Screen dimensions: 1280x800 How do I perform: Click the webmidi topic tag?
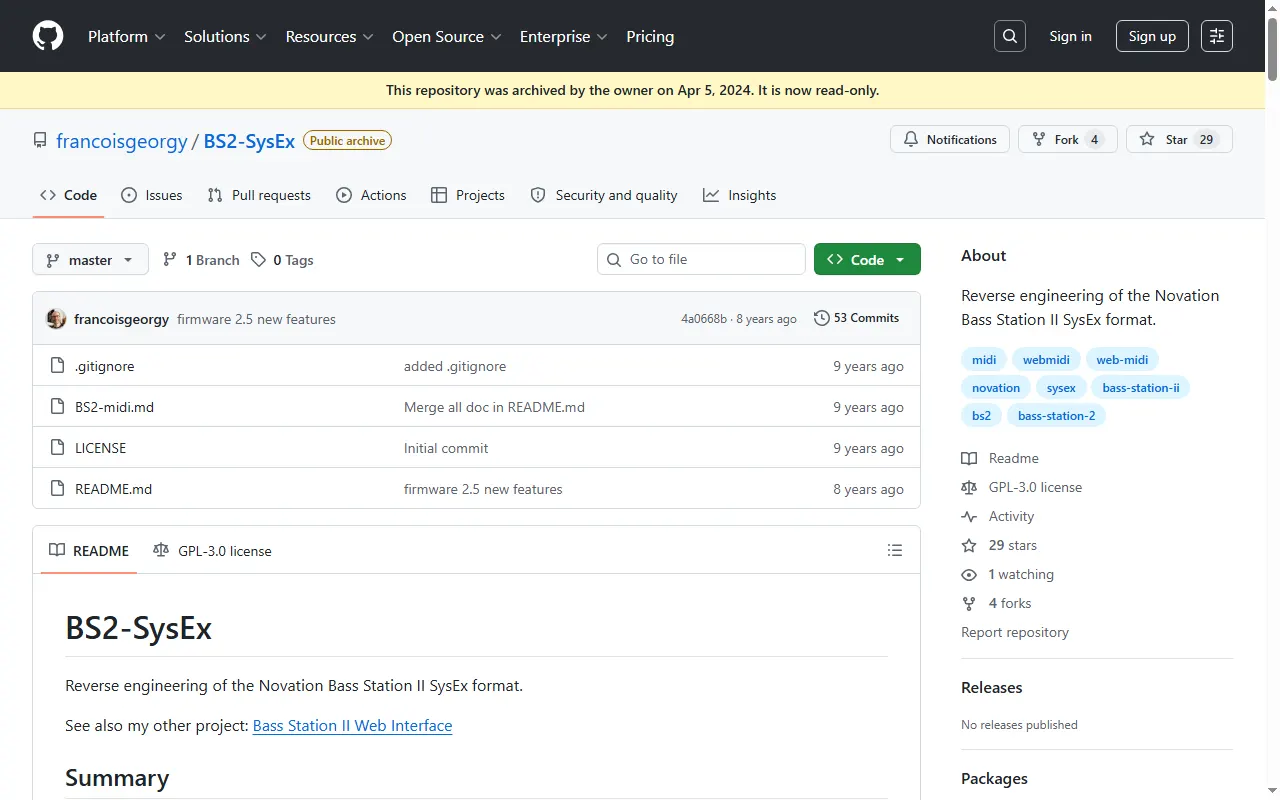coord(1046,360)
